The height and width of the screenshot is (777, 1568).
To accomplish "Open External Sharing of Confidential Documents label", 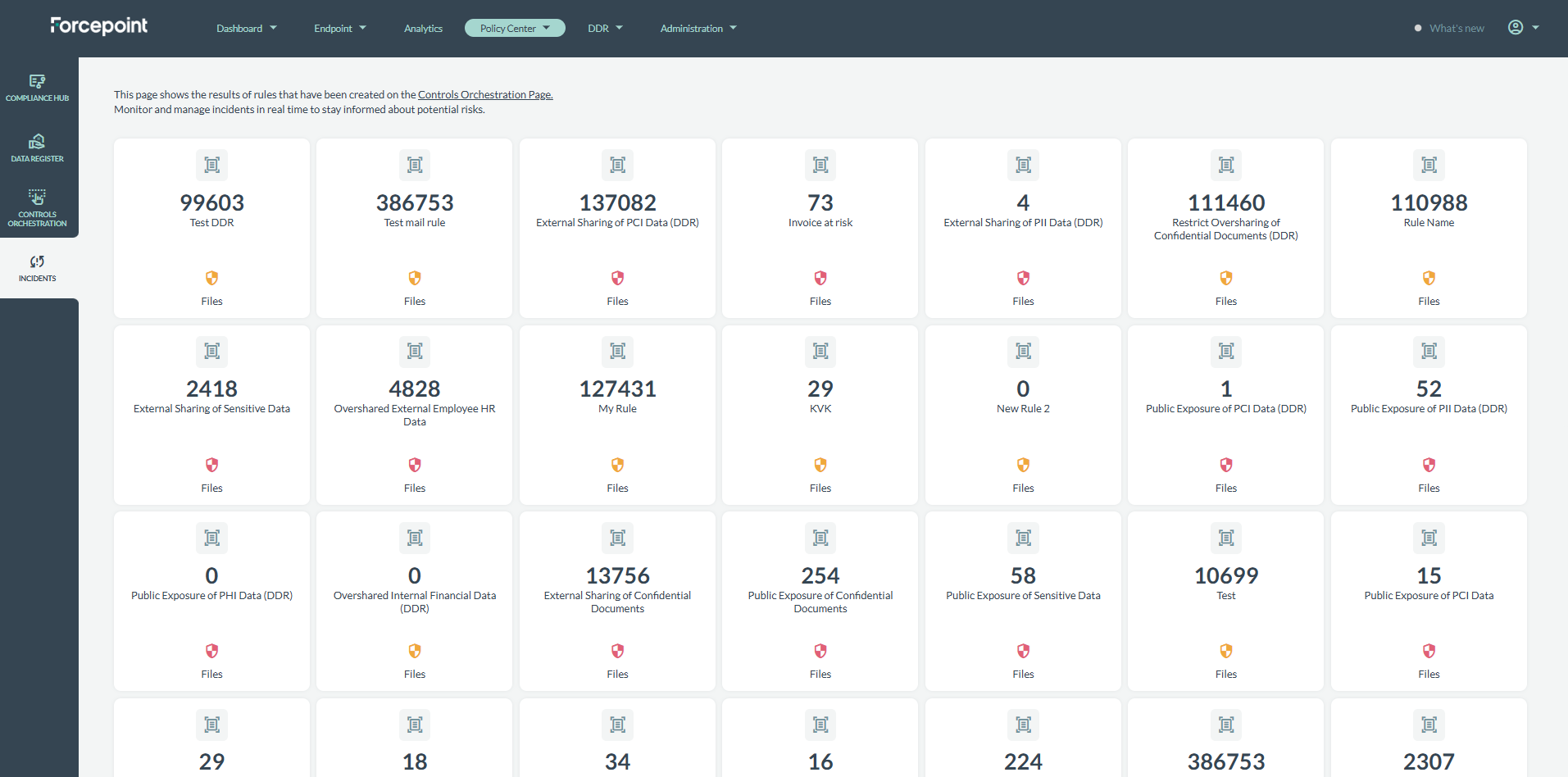I will pos(618,602).
